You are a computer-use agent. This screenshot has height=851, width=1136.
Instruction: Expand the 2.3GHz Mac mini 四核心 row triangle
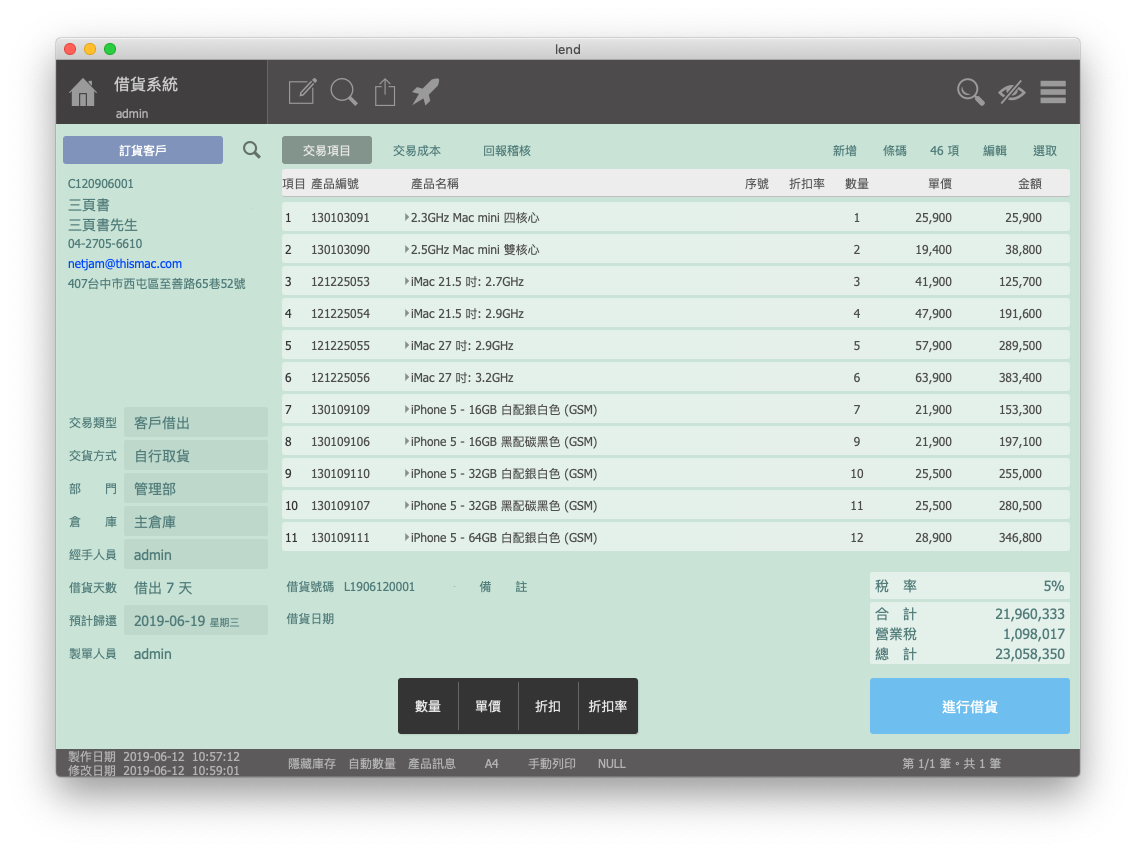[406, 217]
